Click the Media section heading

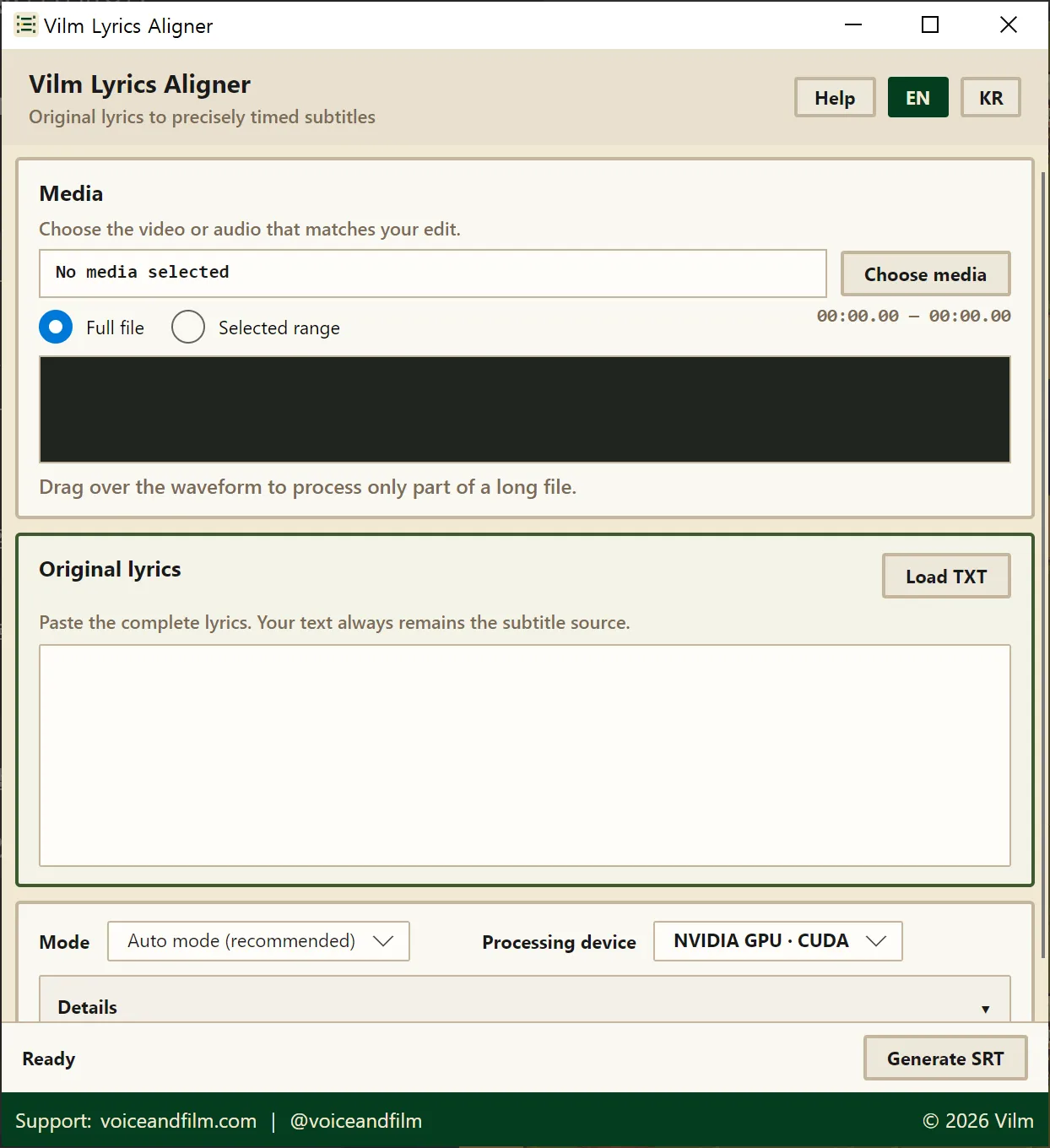(71, 193)
